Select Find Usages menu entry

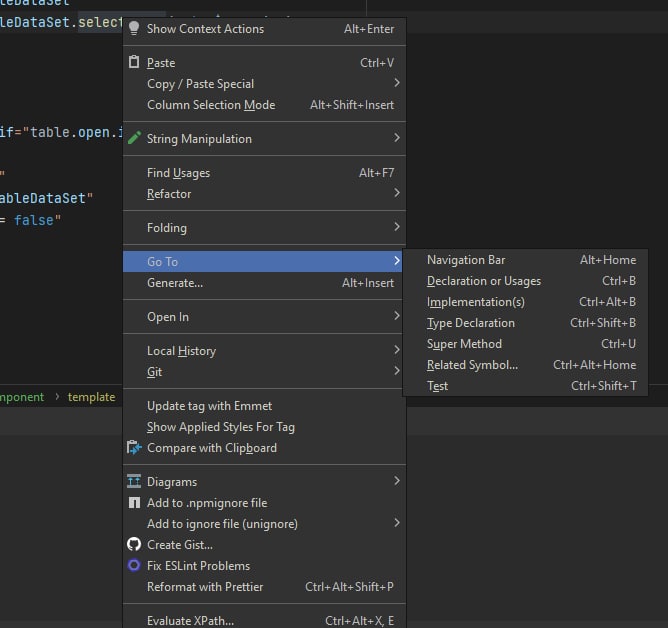[178, 173]
